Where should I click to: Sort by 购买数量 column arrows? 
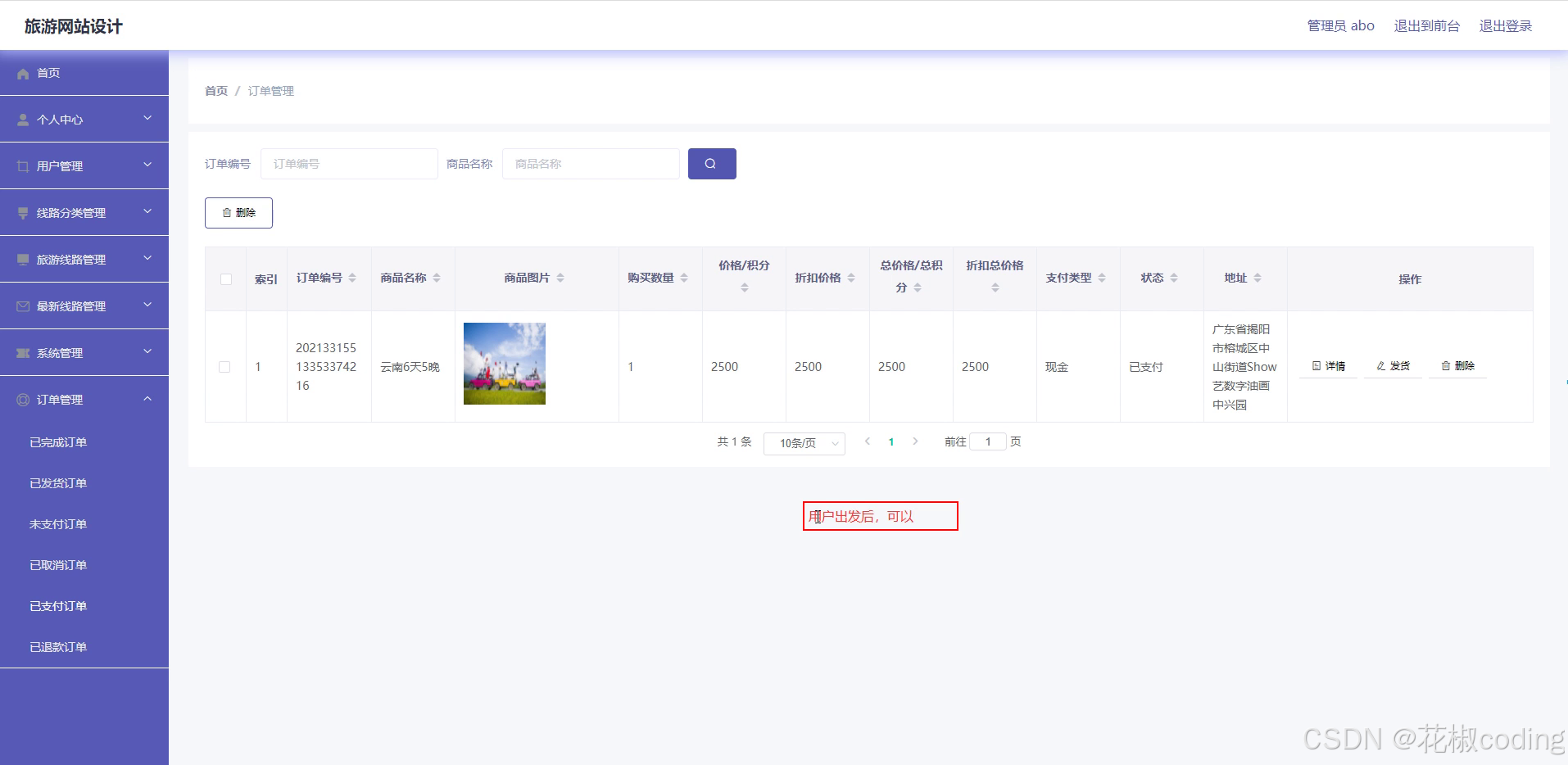[684, 278]
